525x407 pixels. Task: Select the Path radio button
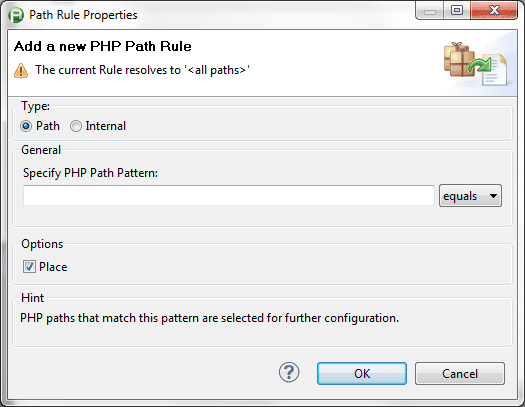26,126
